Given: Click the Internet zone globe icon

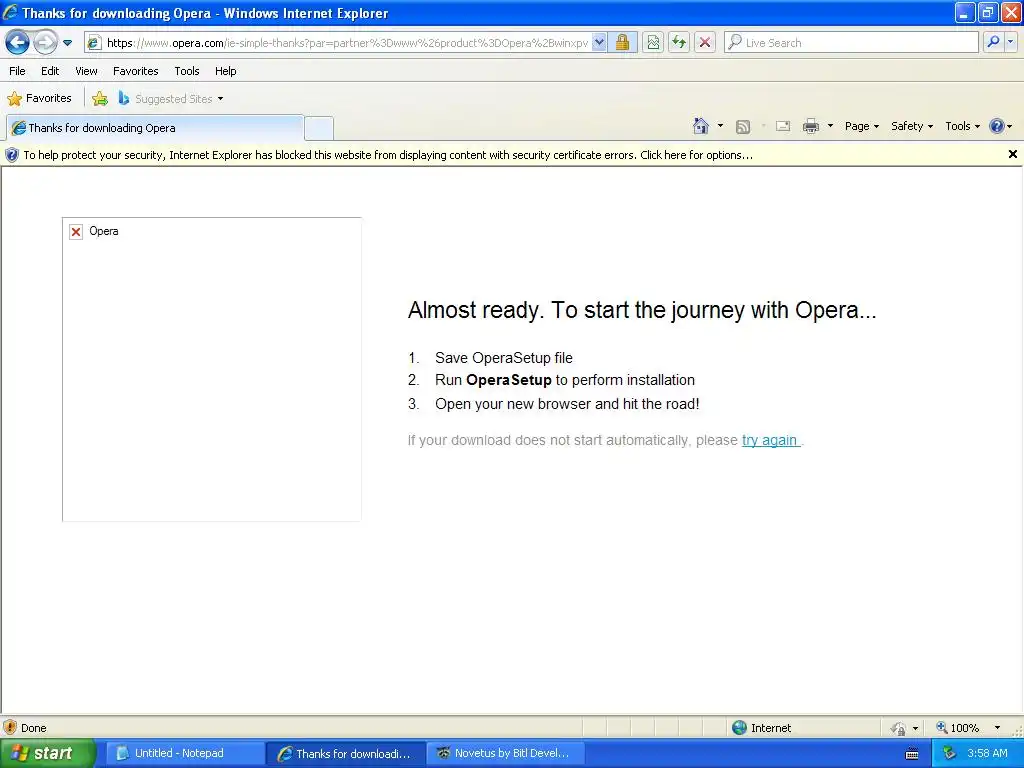Looking at the screenshot, I should coord(739,728).
